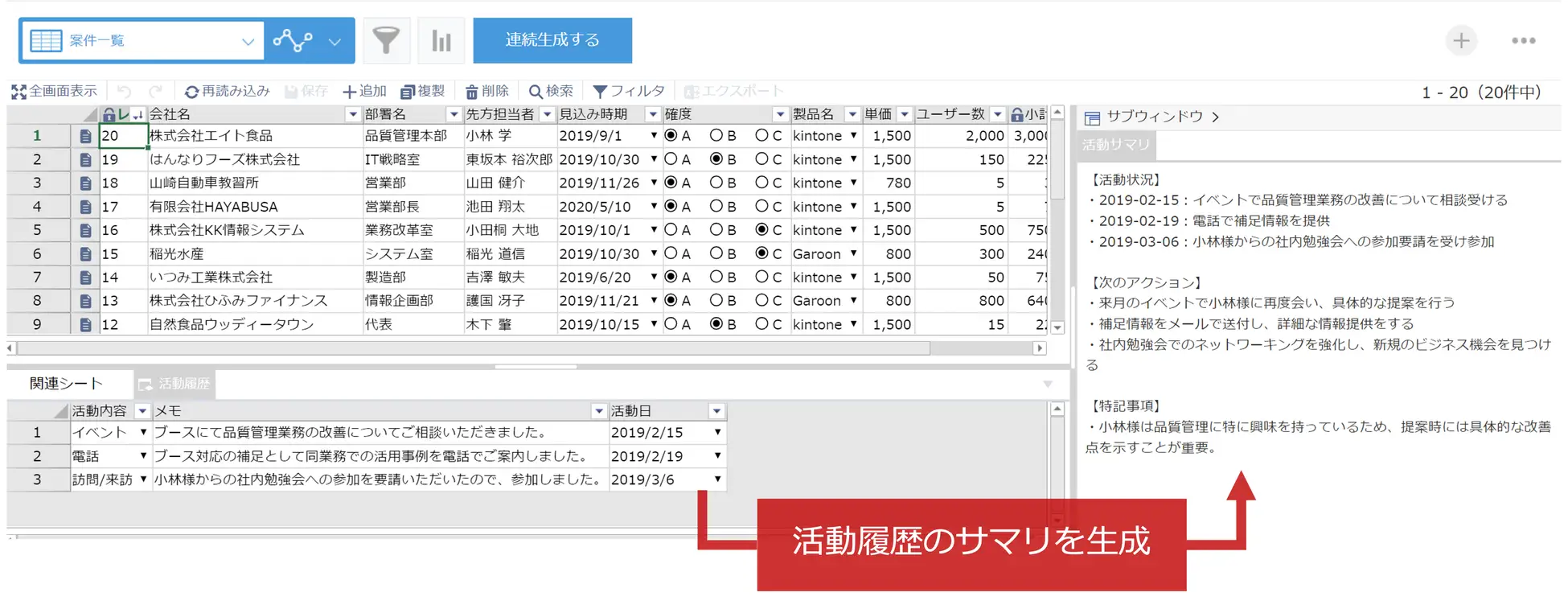
Task: Select radio A for 株式会社KK情報システム row
Action: click(x=671, y=230)
